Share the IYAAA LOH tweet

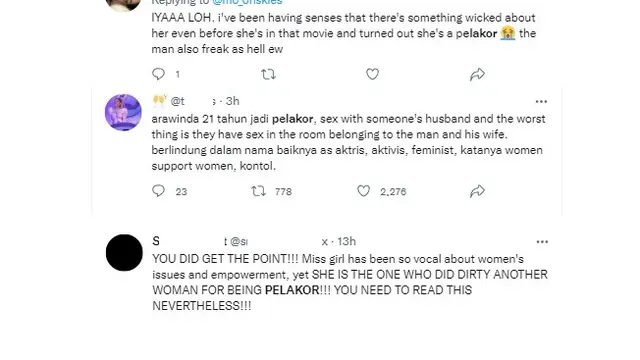tap(477, 74)
